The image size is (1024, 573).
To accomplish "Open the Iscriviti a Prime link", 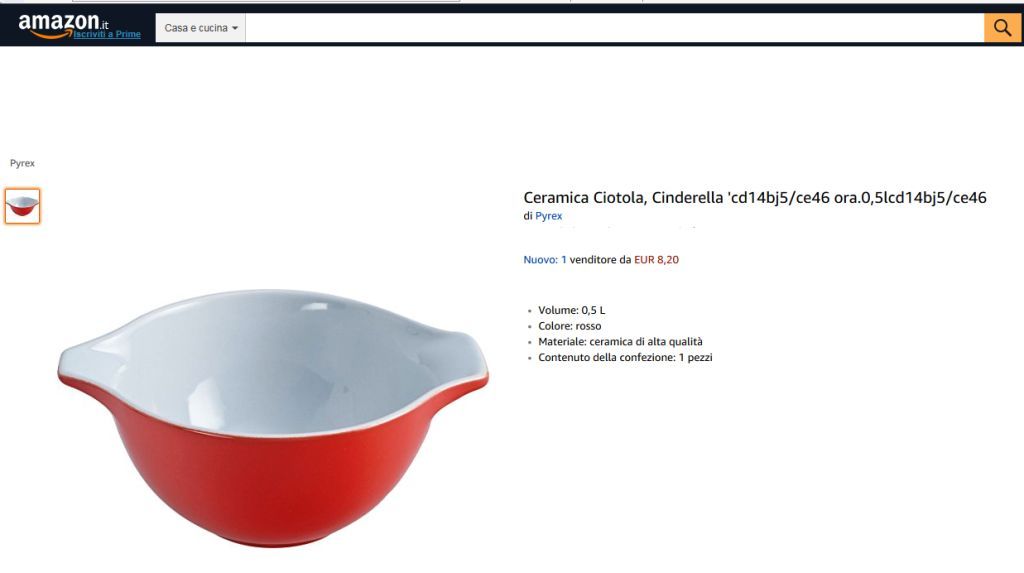I will tap(107, 35).
